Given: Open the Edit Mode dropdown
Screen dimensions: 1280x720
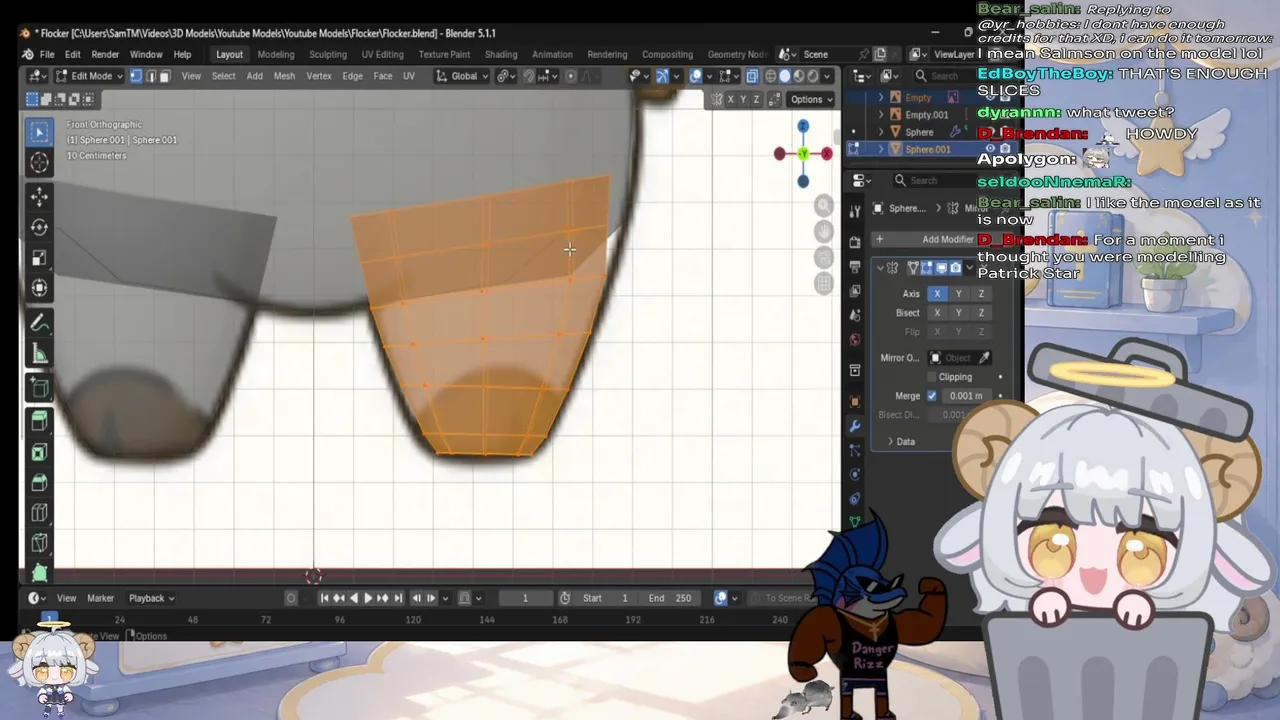Looking at the screenshot, I should pyautogui.click(x=89, y=76).
